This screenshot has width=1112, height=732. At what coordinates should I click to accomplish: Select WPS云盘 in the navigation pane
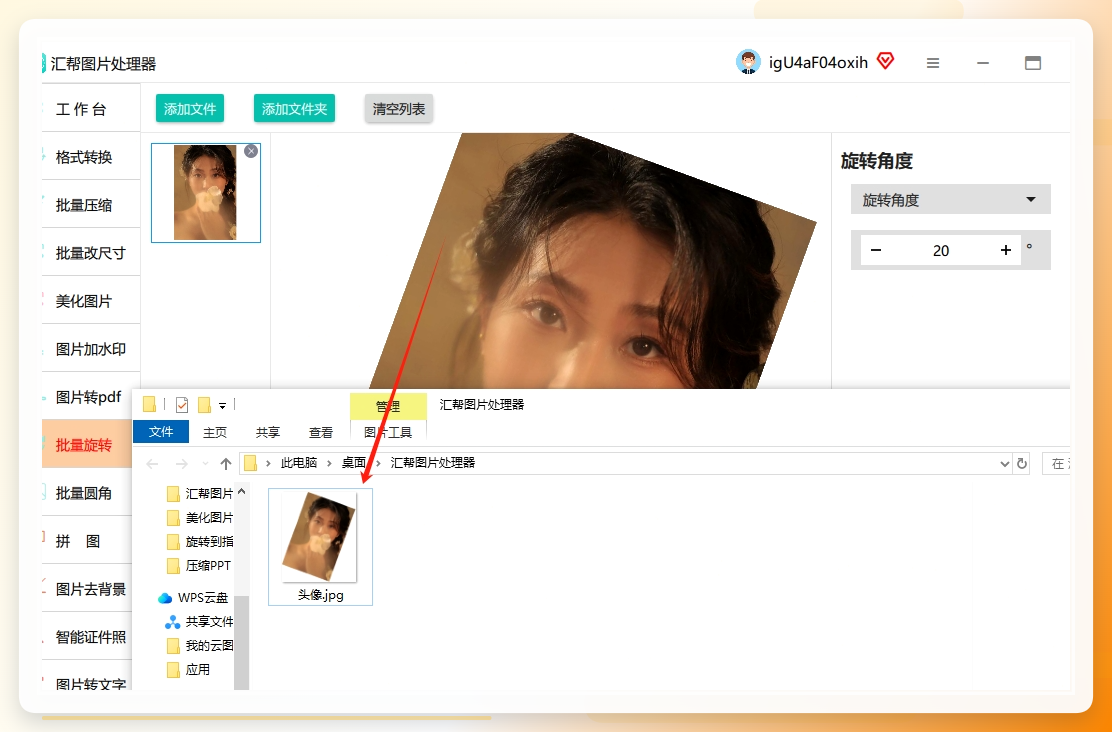(194, 597)
